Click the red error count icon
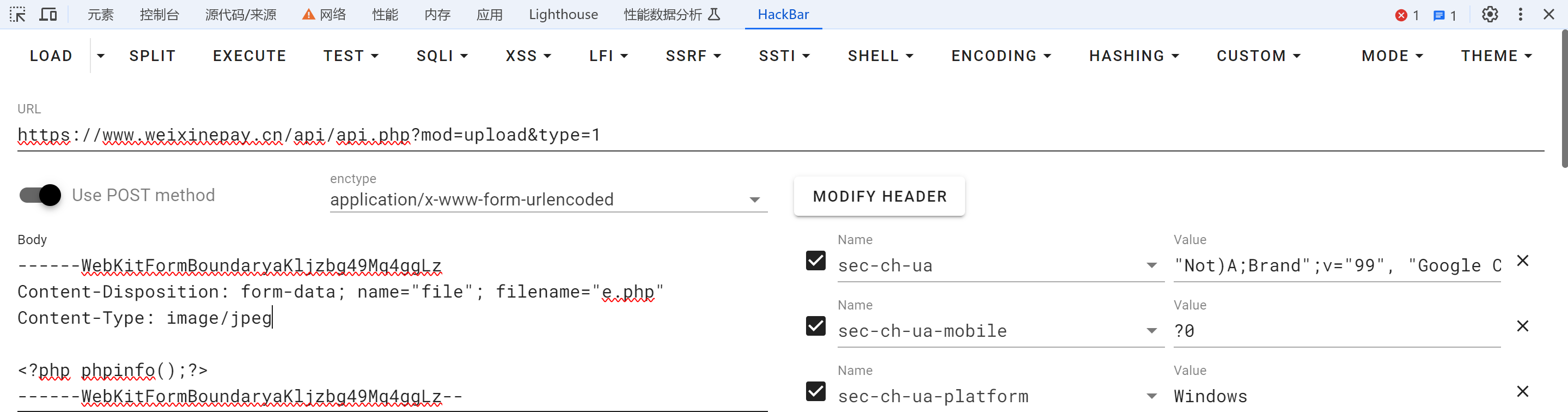This screenshot has height=412, width=1568. pos(1401,15)
